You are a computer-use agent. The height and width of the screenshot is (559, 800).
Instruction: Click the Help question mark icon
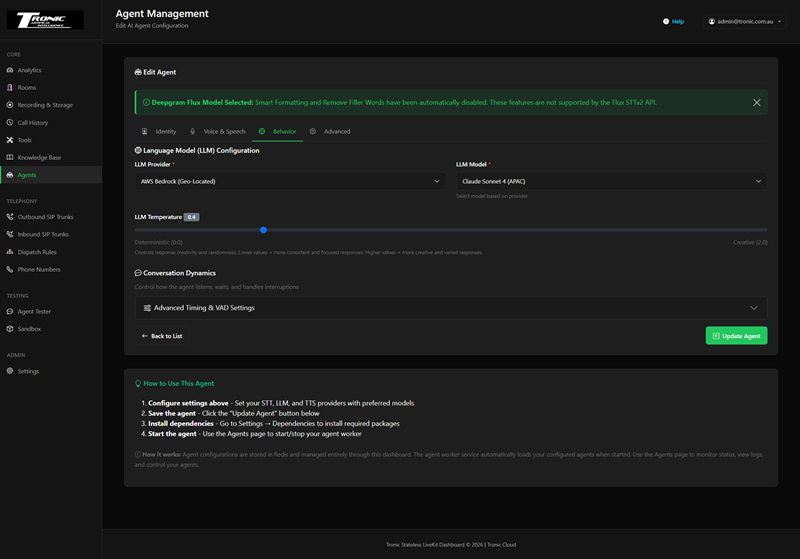coord(666,21)
